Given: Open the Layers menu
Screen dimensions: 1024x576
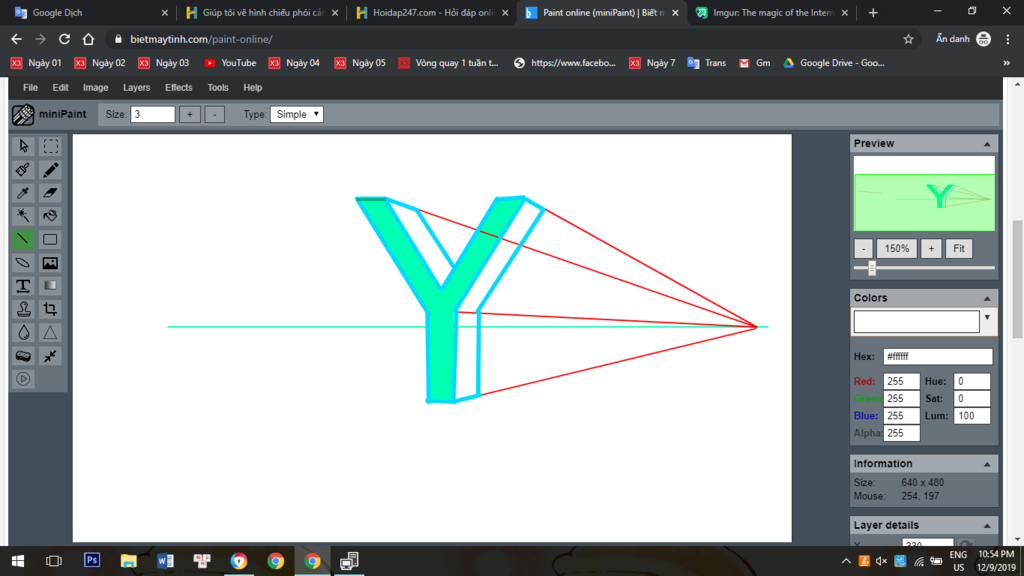Looking at the screenshot, I should click(136, 88).
